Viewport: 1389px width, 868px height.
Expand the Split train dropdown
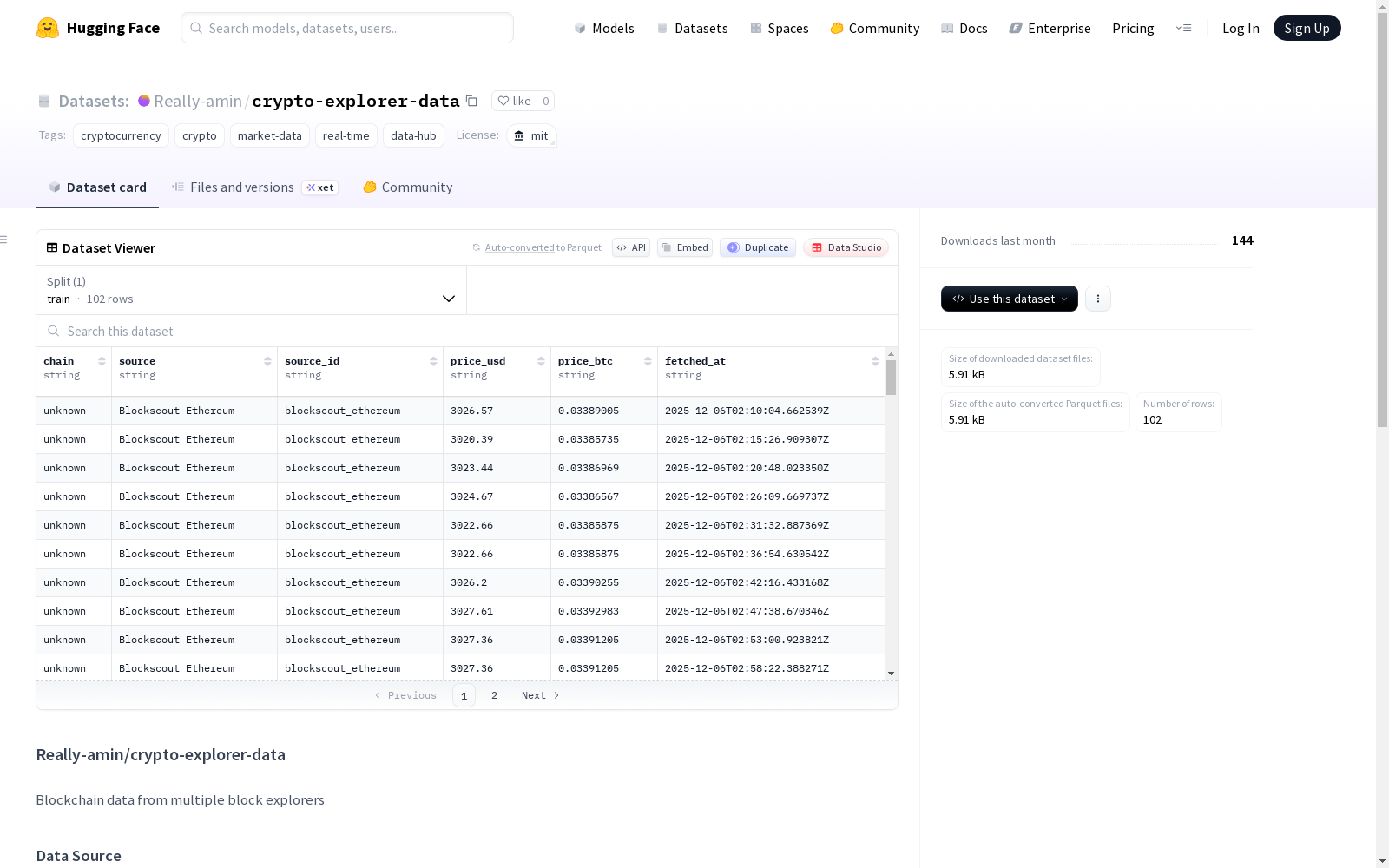point(252,290)
